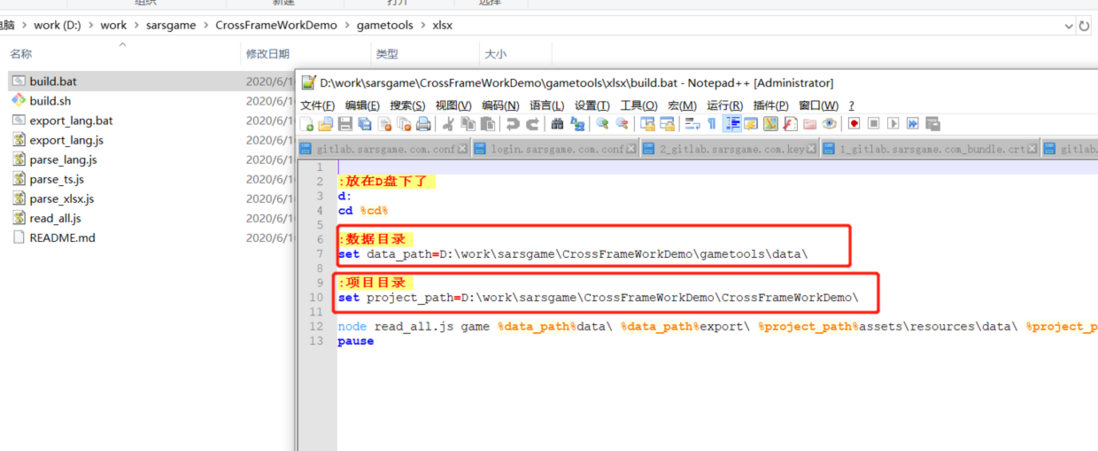Sort Explorer files by 大小 column
1098x451 pixels.
[496, 54]
